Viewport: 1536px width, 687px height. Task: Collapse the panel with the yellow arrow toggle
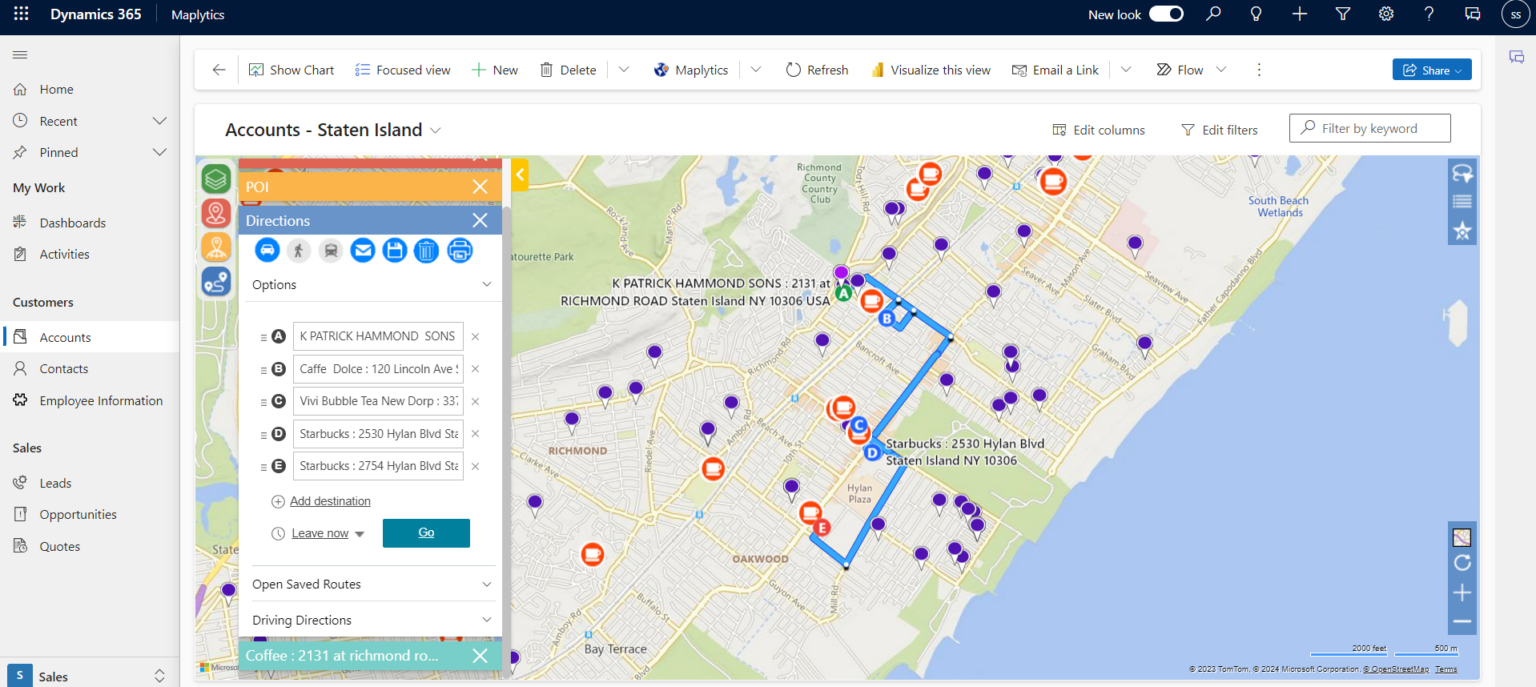point(519,174)
